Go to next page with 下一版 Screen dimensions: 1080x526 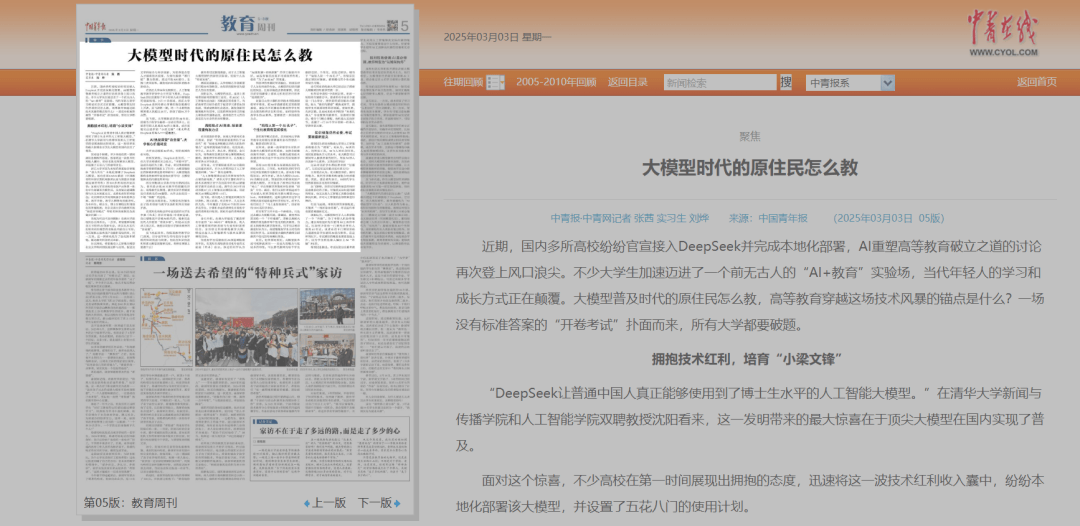[x=374, y=503]
